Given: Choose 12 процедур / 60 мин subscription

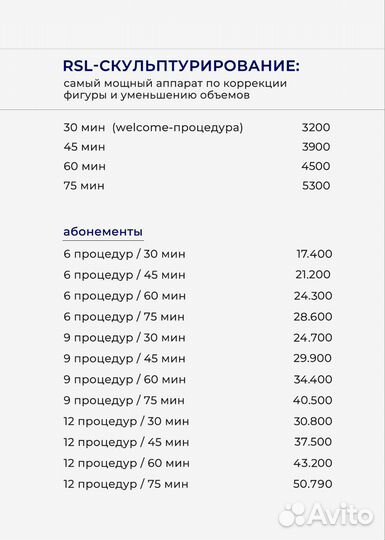Looking at the screenshot, I should (x=198, y=463).
